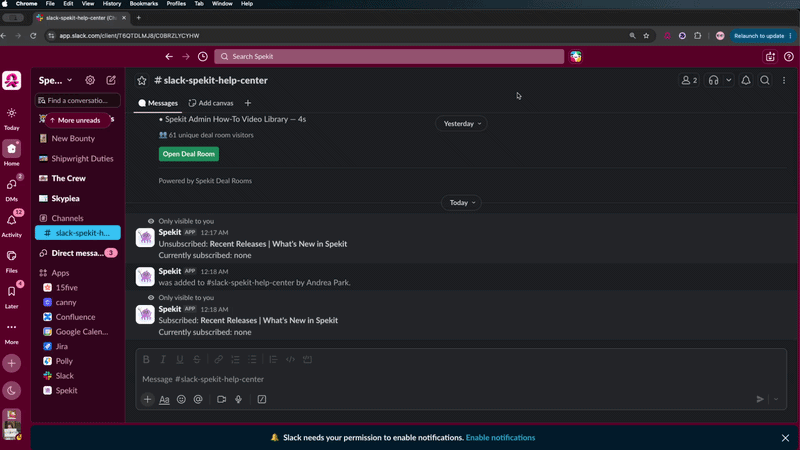Open the More options in left rail
Screen dimensions: 800x450
[x=11, y=332]
